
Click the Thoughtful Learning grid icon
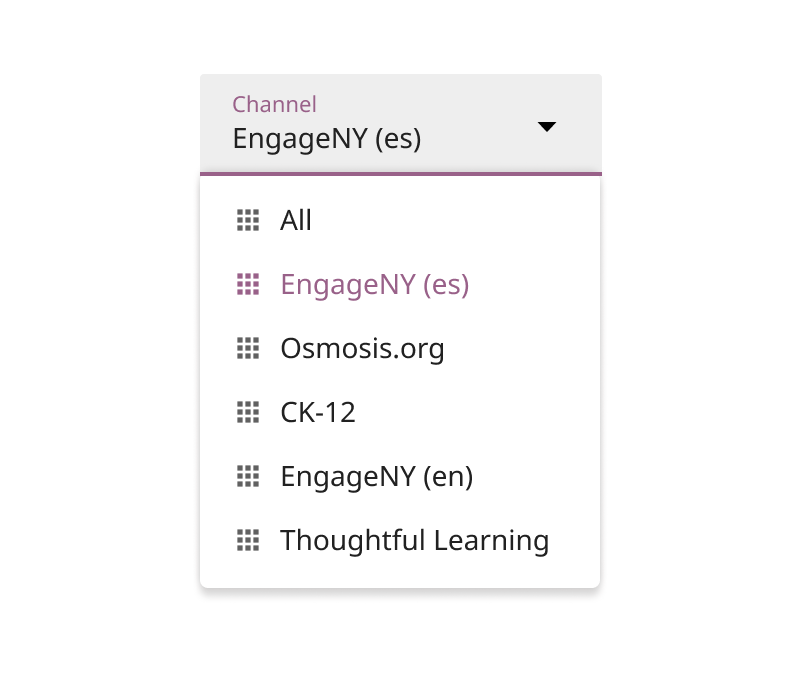[248, 541]
